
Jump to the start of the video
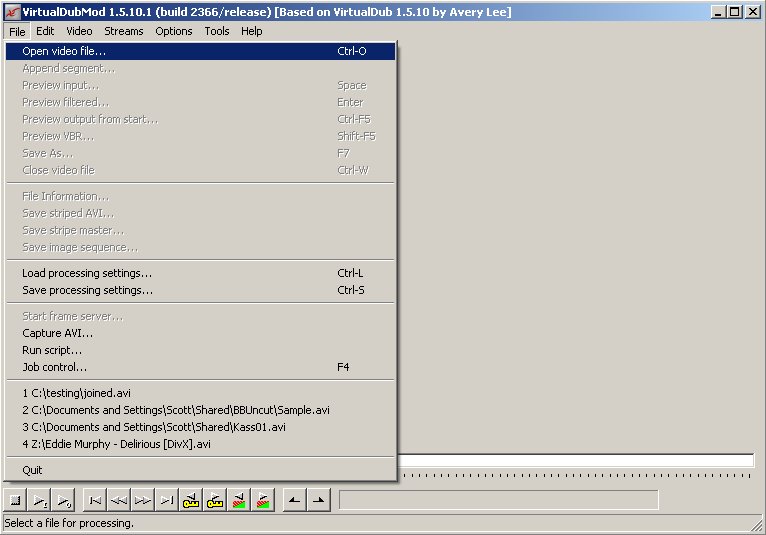tap(95, 500)
